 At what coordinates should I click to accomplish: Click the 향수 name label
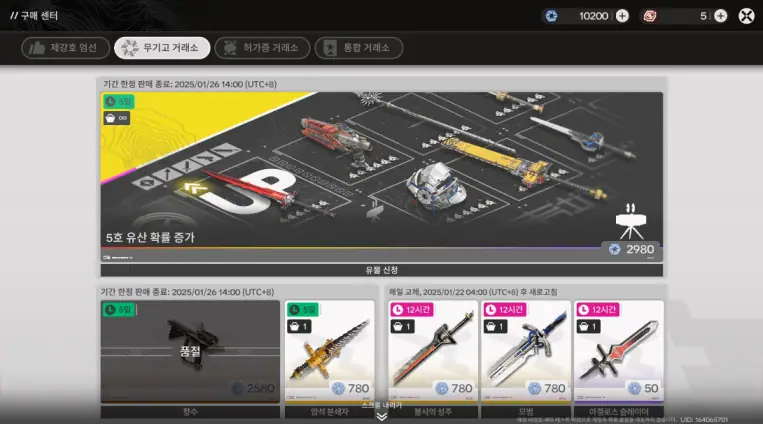click(190, 412)
